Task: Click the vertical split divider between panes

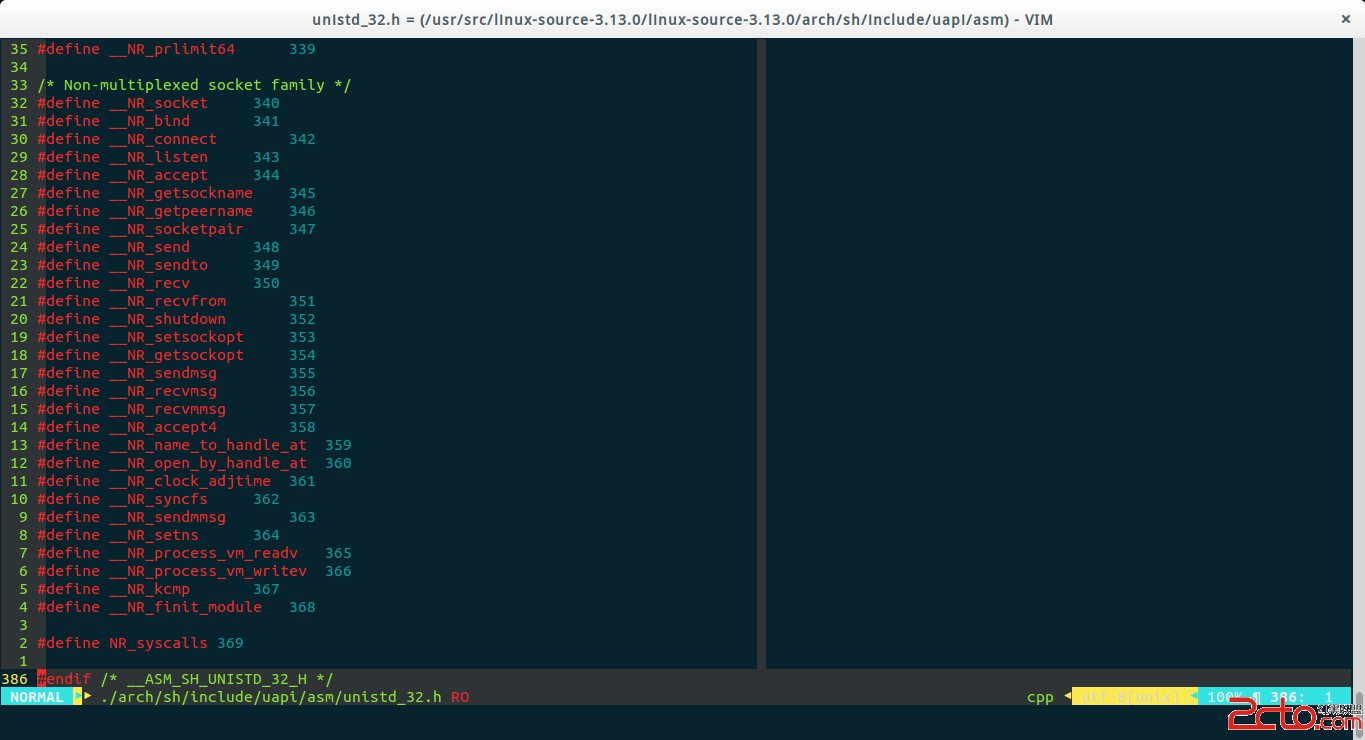Action: [x=761, y=354]
